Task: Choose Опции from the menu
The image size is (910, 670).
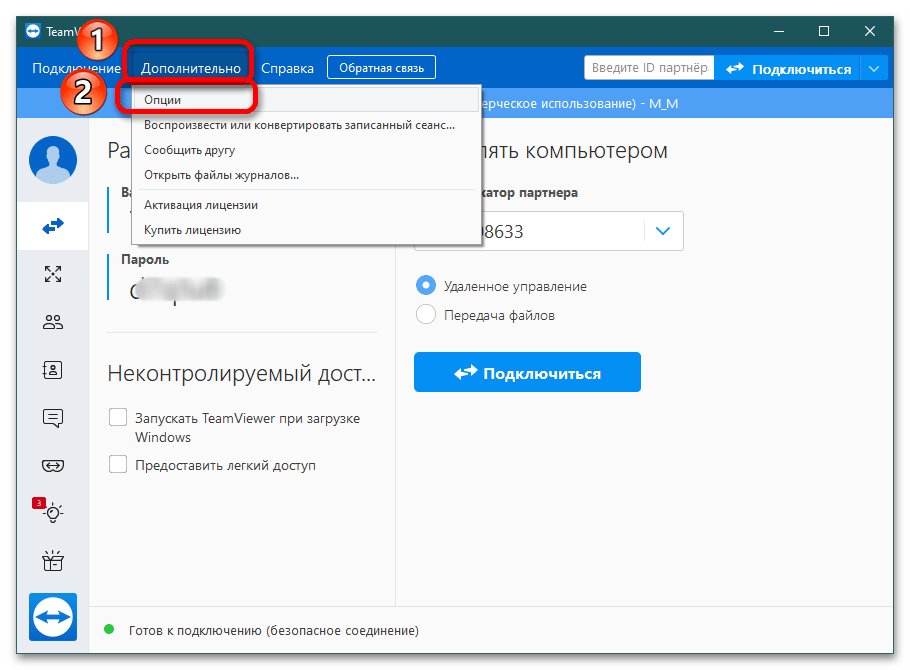Action: pyautogui.click(x=306, y=100)
